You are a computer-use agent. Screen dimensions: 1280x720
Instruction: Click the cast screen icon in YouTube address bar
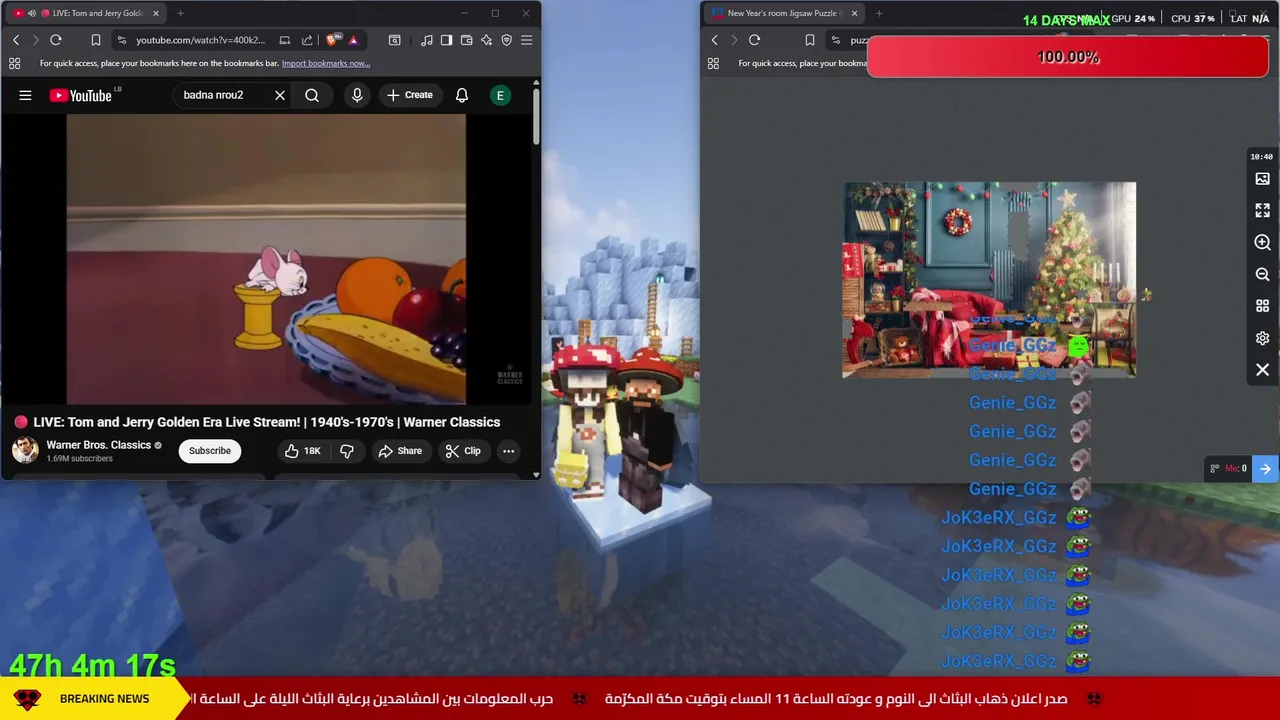(x=285, y=40)
